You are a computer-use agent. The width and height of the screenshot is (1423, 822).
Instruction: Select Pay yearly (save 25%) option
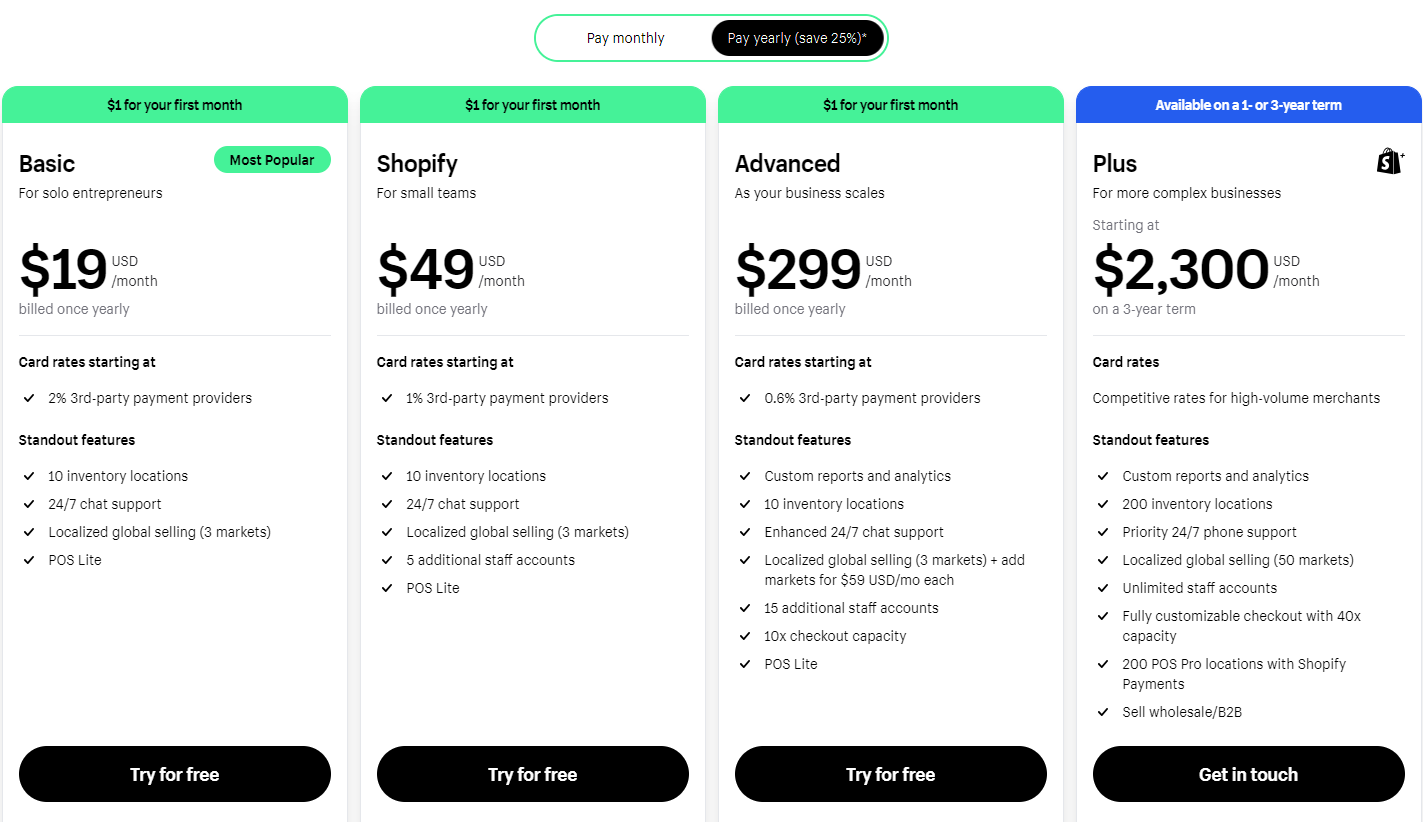tap(797, 38)
